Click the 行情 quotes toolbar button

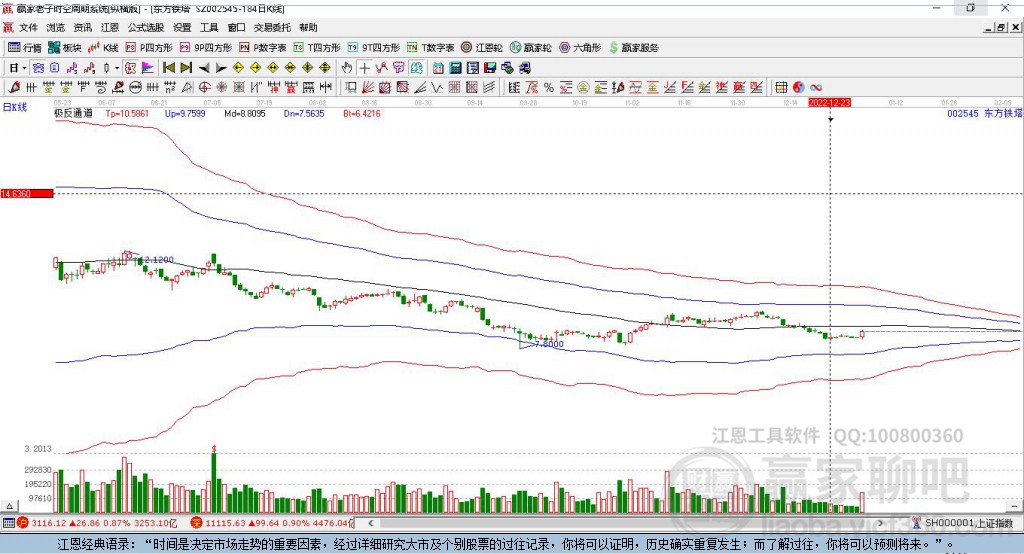click(26, 47)
